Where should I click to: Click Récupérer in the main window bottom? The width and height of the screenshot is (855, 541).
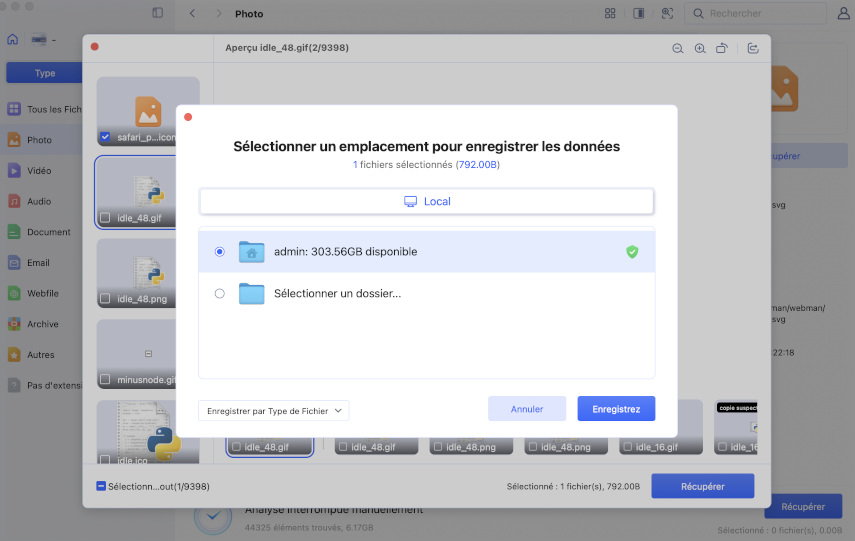coord(803,507)
